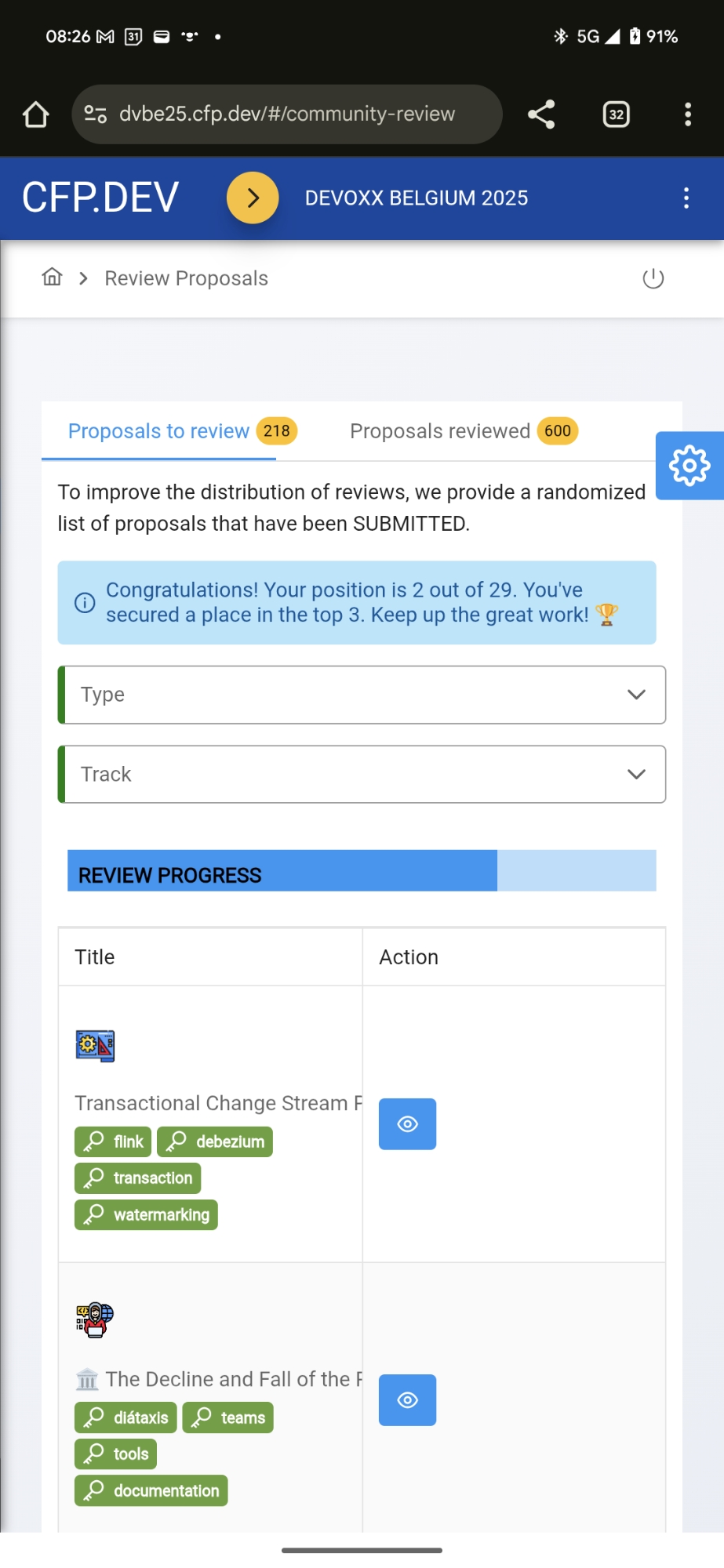
Task: Tap the browser home icon
Action: pyautogui.click(x=35, y=114)
